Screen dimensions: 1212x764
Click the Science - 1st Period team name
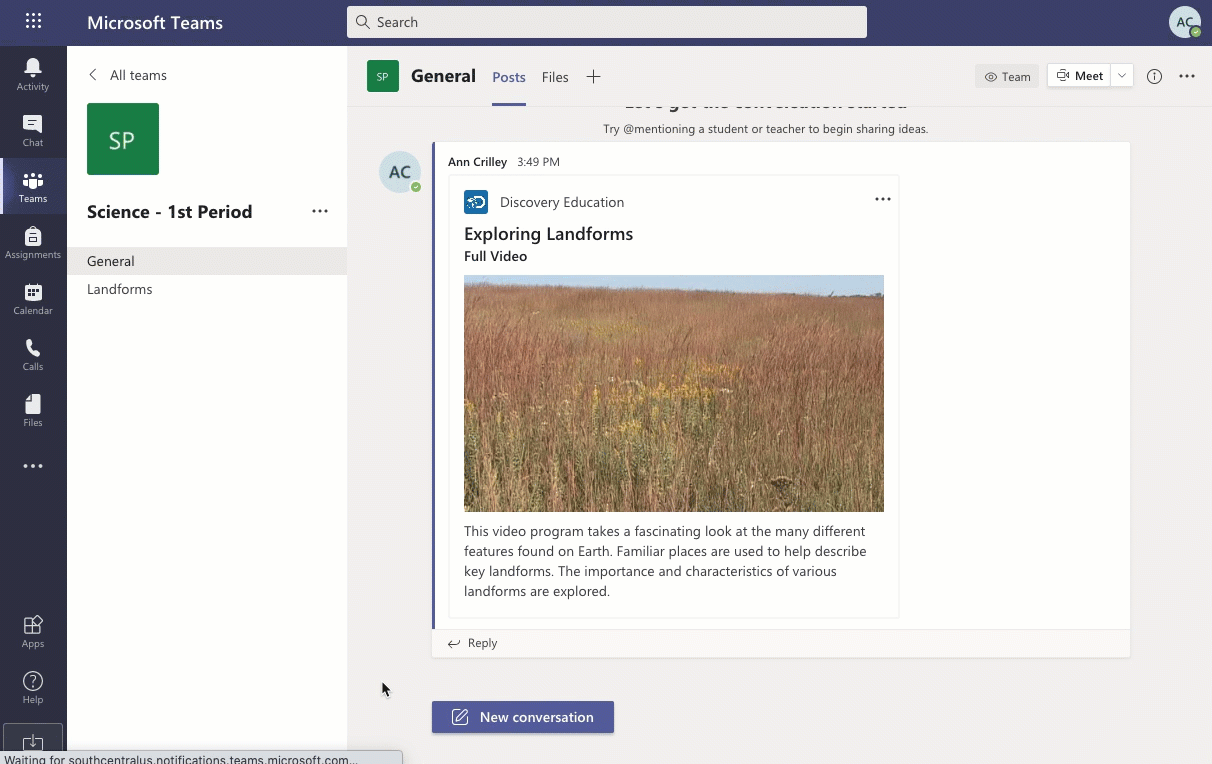point(170,212)
